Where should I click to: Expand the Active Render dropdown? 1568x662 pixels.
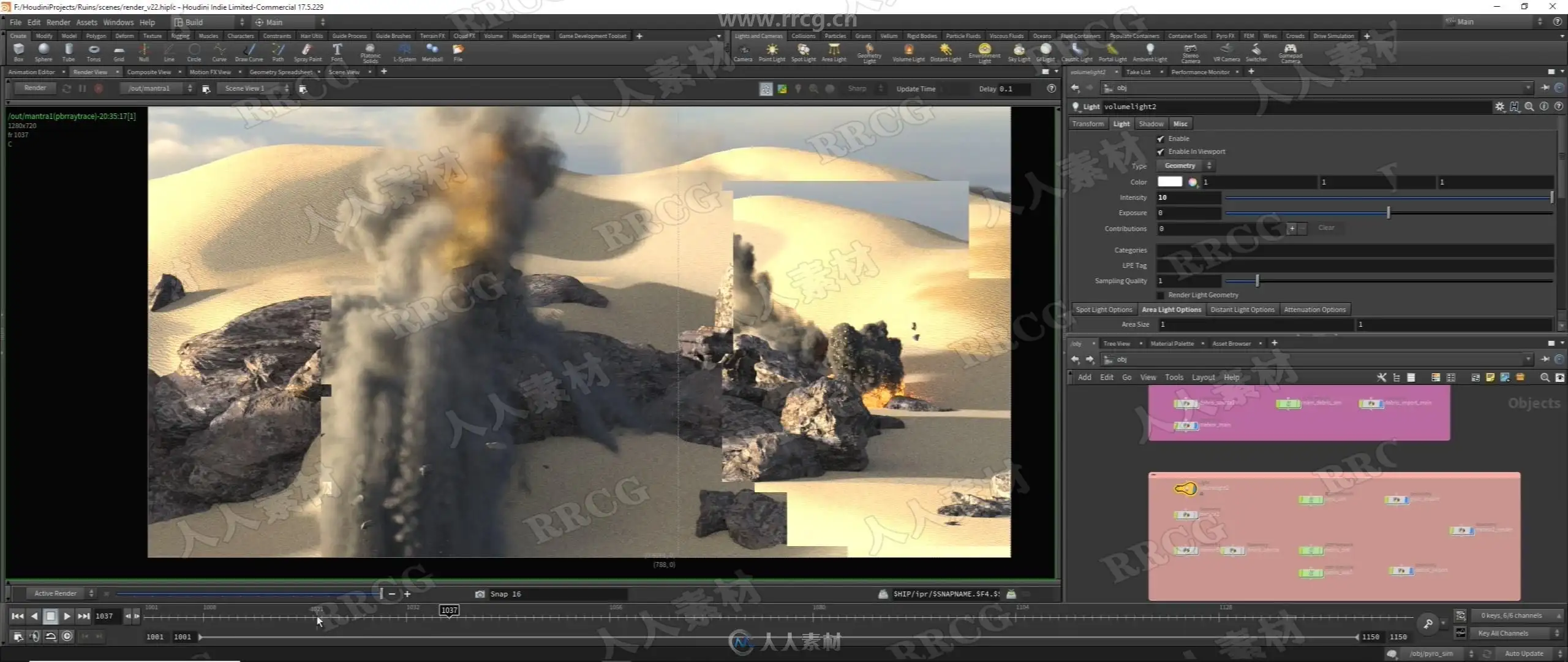tap(61, 593)
